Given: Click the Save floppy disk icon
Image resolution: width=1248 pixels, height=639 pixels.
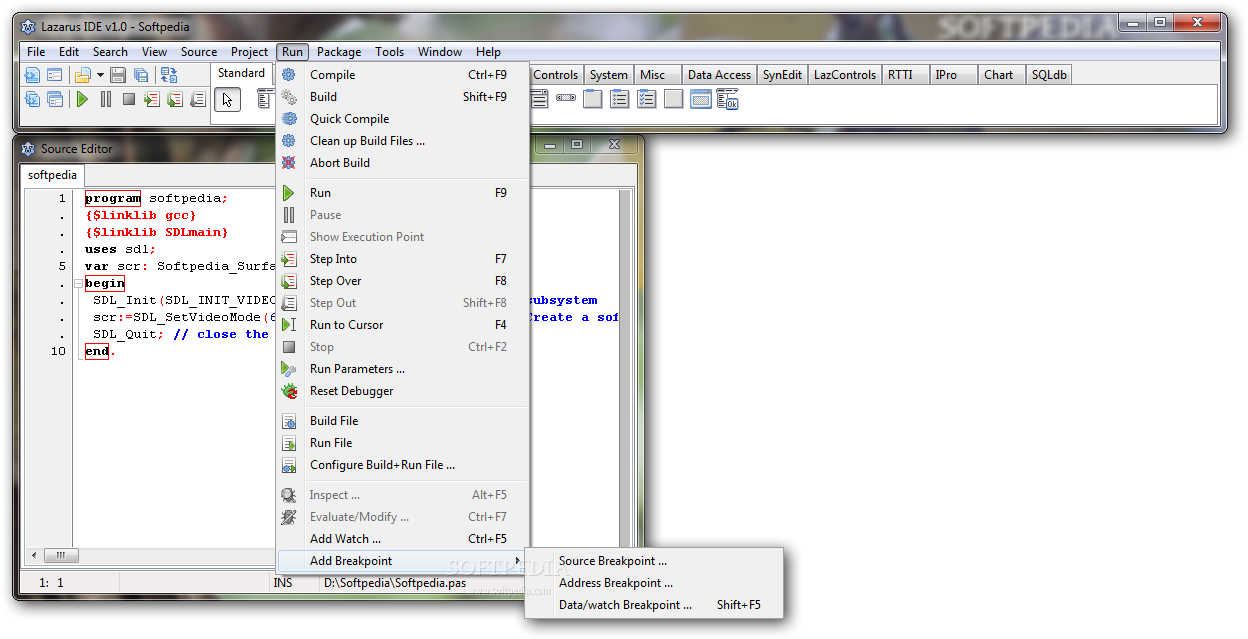Looking at the screenshot, I should tap(118, 75).
